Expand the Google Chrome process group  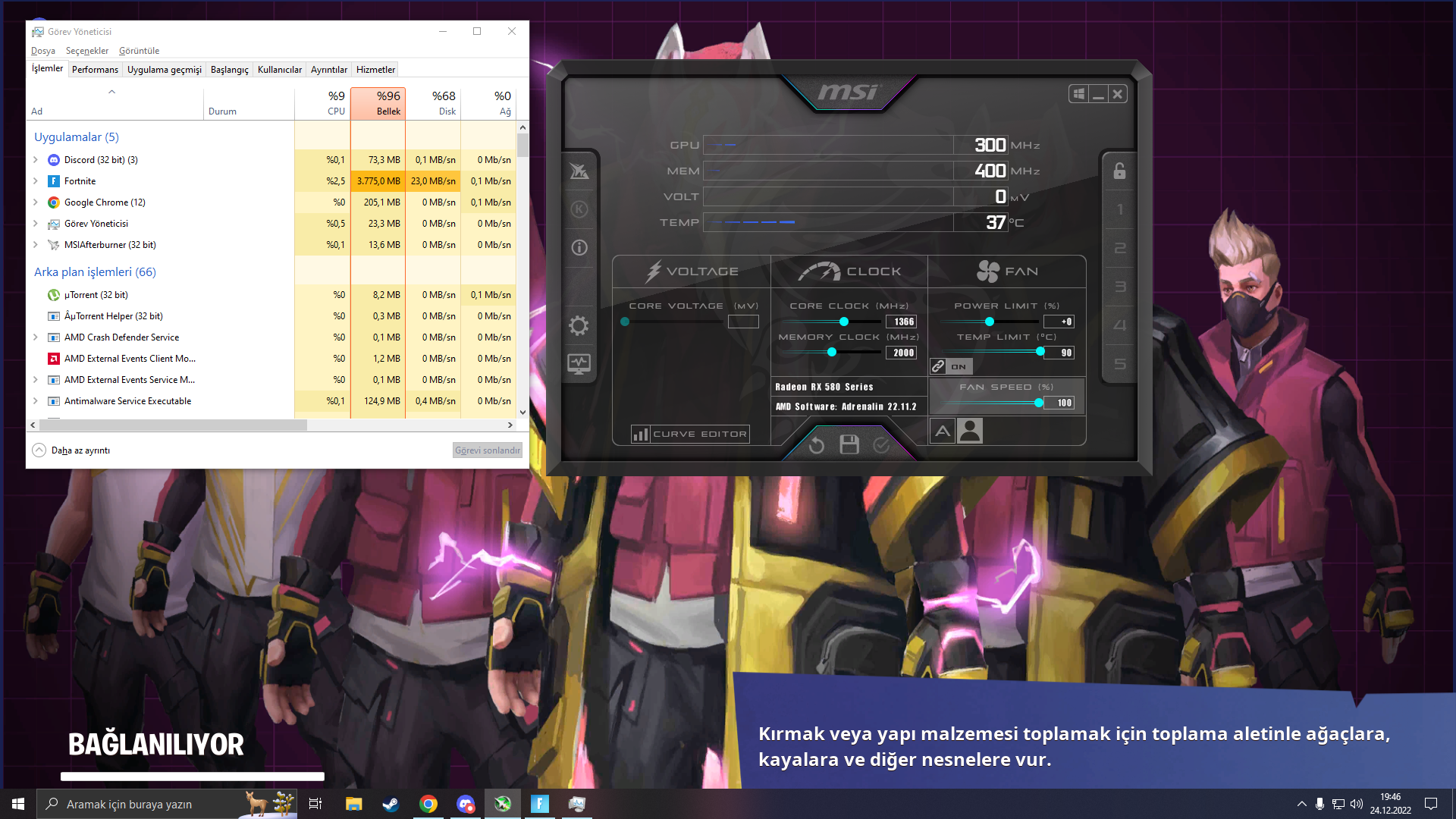pyautogui.click(x=36, y=202)
